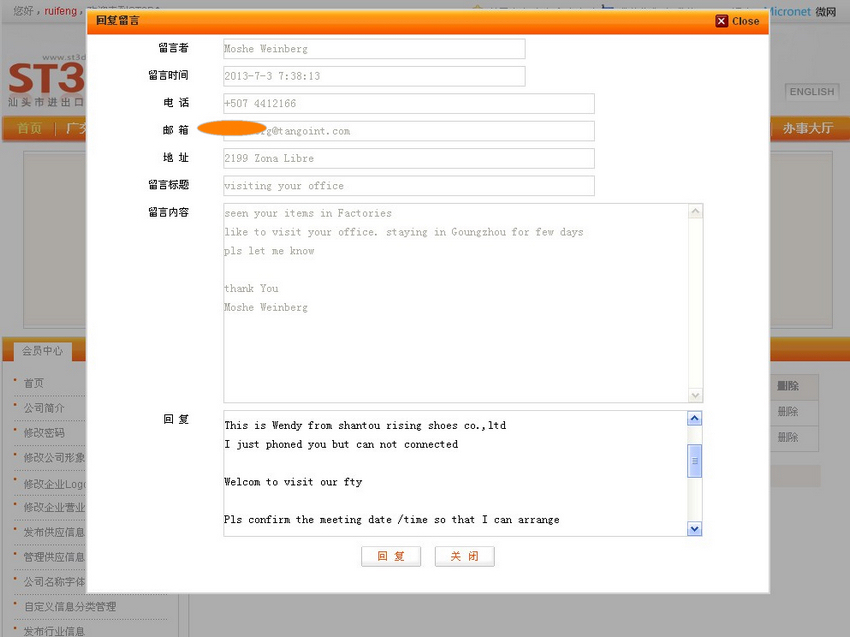Open 自定义信息分类管理 in the sidebar
Viewport: 850px width, 637px height.
tap(70, 607)
